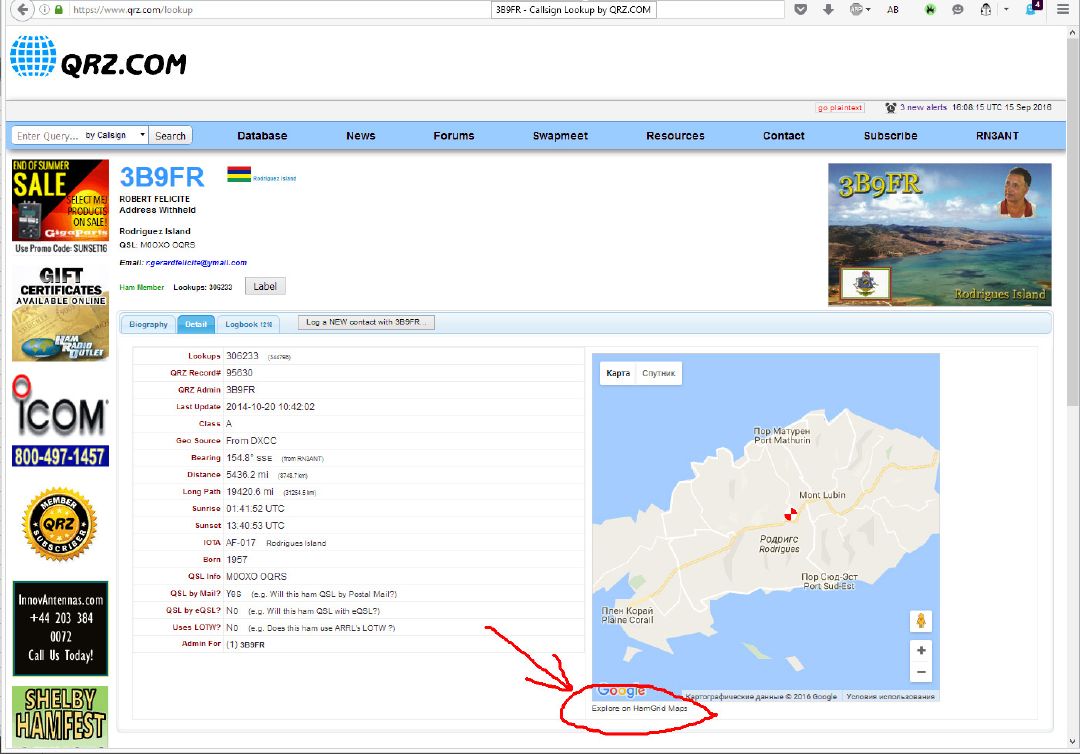Click the green round extension icon
The image size is (1080, 754).
point(931,10)
